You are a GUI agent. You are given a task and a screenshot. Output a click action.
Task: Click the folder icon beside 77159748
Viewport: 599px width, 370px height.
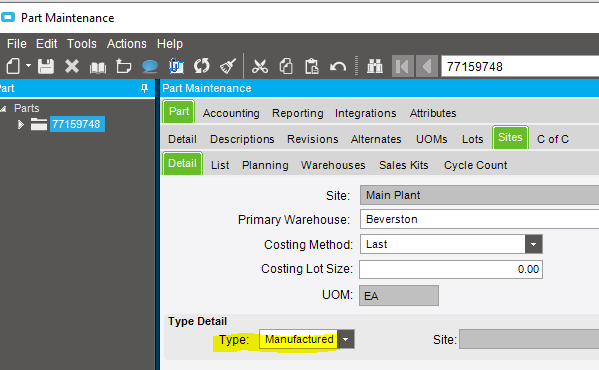click(x=39, y=124)
